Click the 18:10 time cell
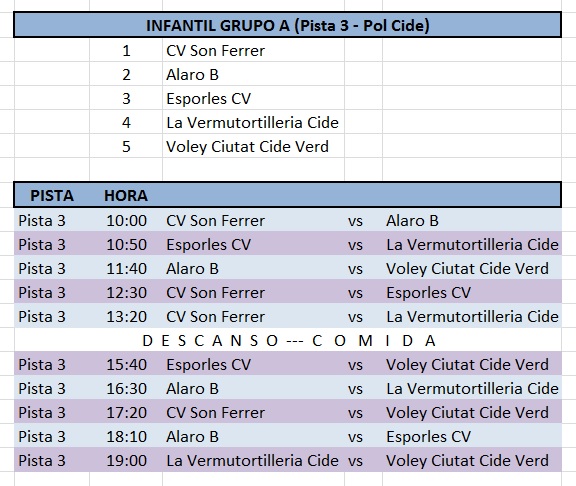This screenshot has height=486, width=576. [x=126, y=437]
